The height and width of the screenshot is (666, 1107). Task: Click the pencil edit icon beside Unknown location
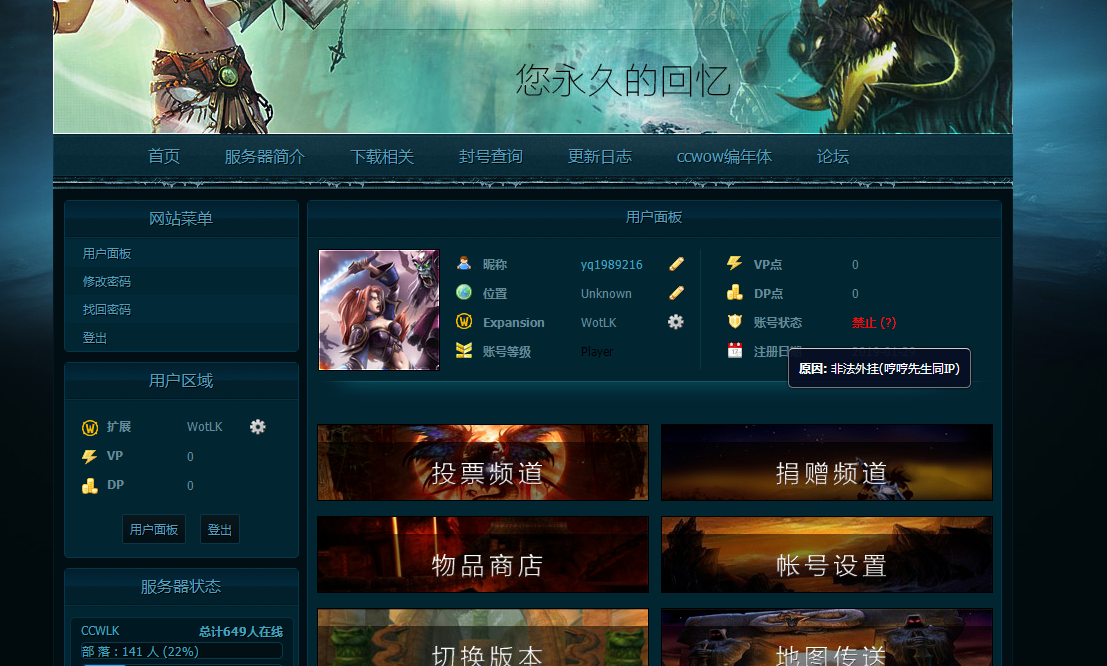[677, 293]
